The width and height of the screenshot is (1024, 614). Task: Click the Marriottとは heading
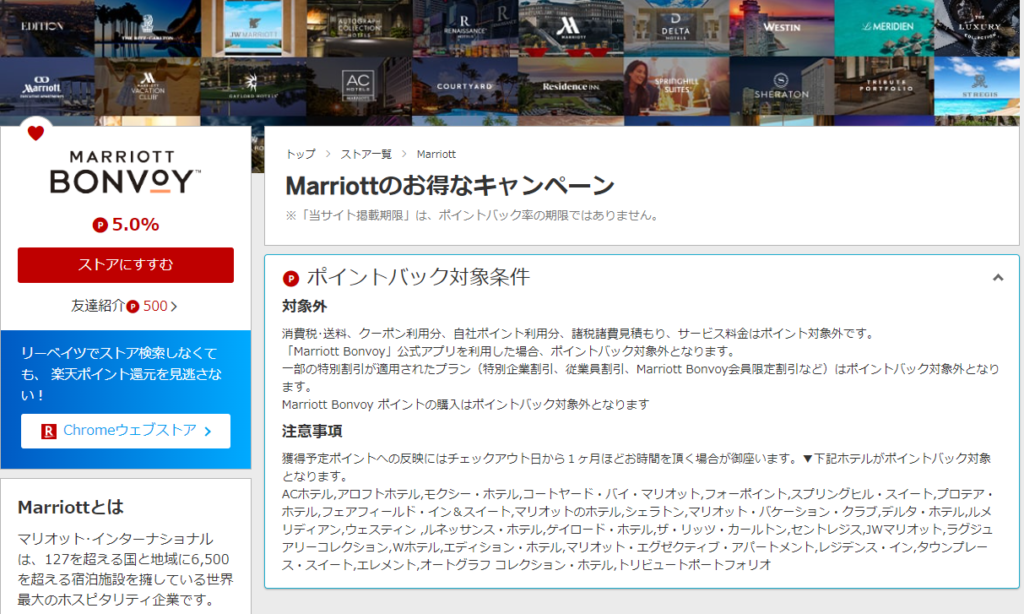[71, 508]
